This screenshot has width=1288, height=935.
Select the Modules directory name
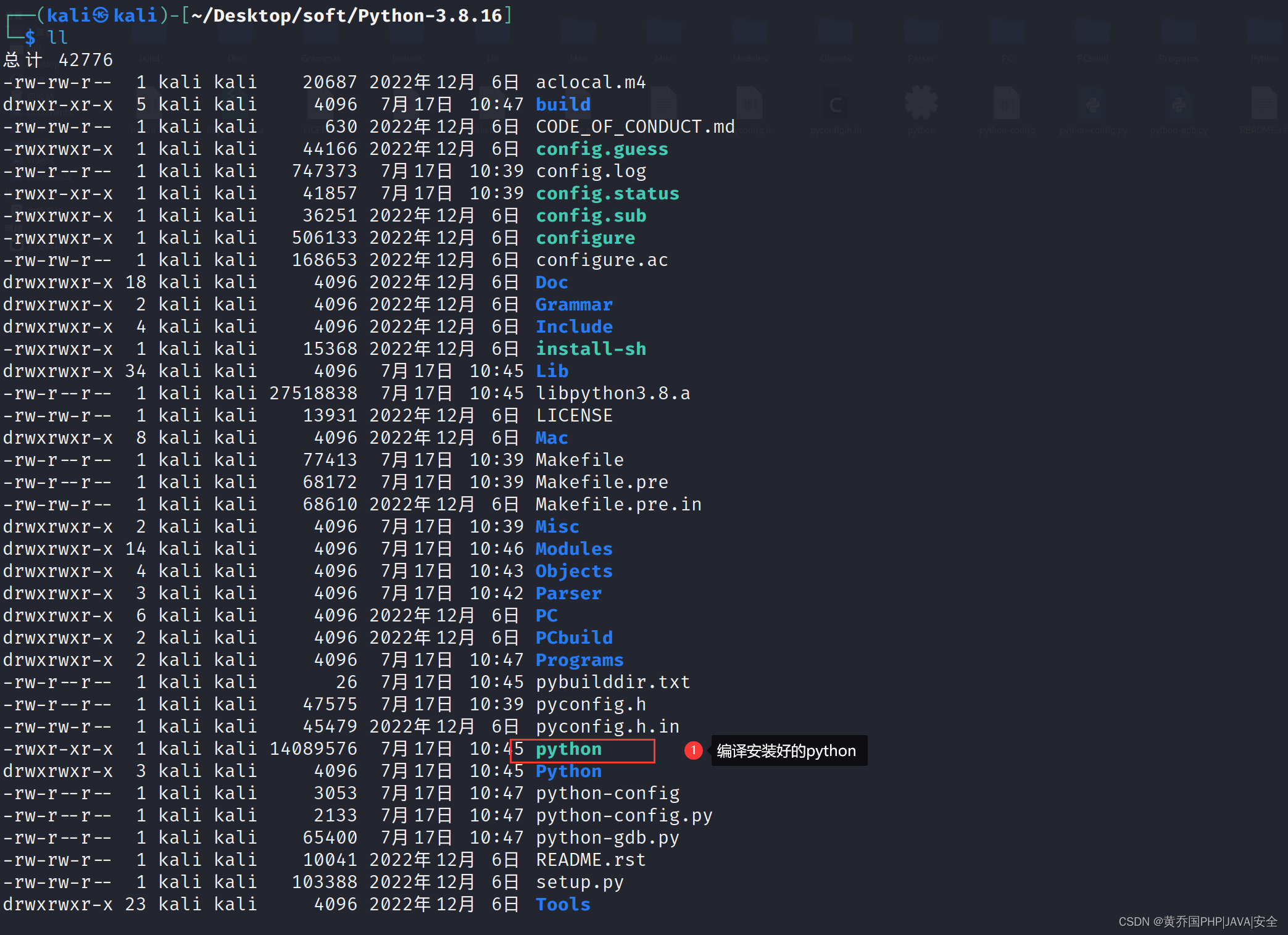[574, 549]
